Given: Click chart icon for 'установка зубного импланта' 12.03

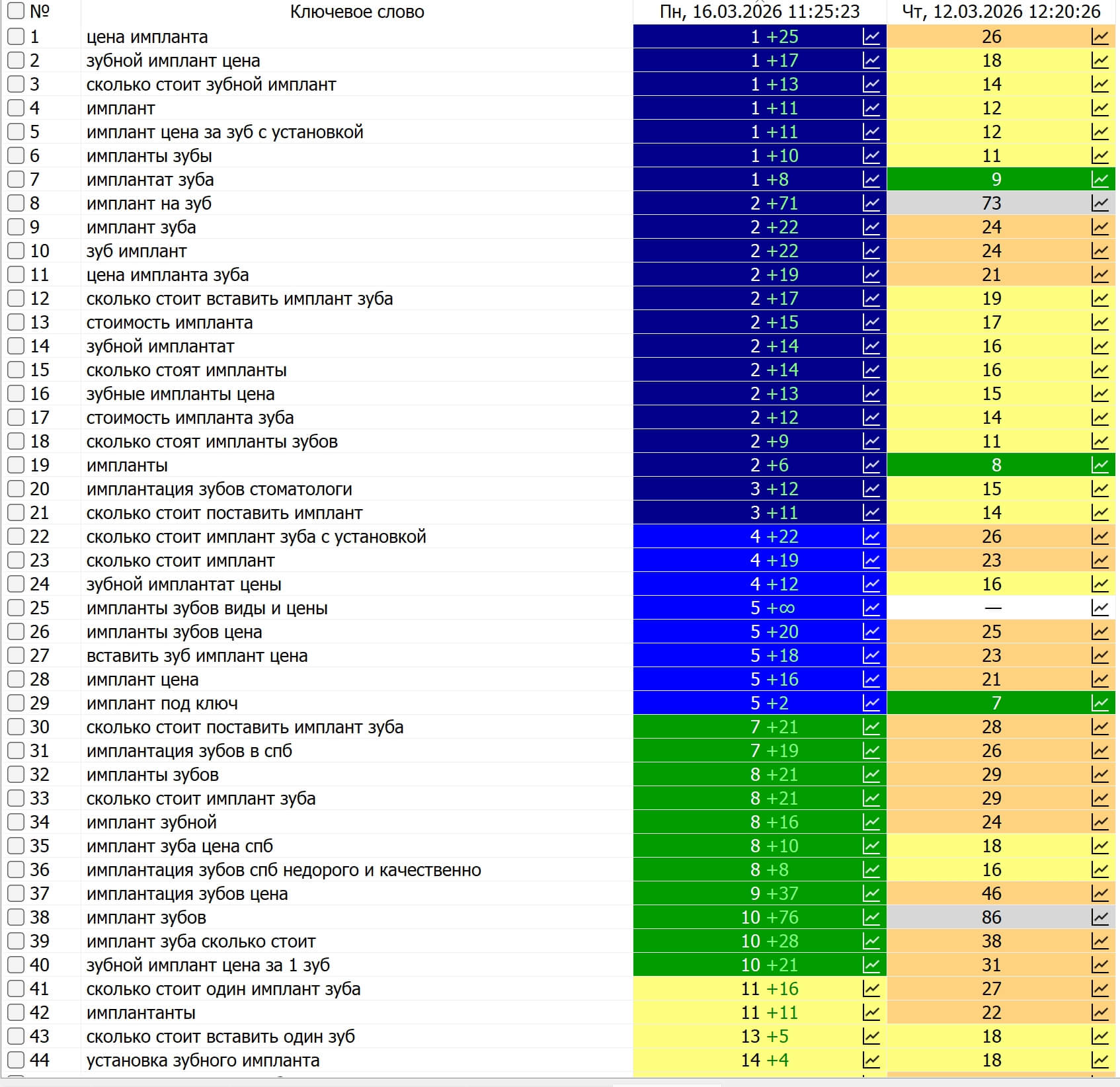Looking at the screenshot, I should tap(1100, 1061).
